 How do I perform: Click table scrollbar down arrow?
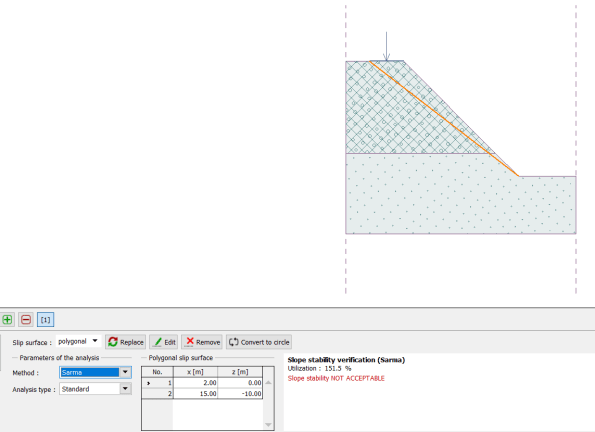point(268,425)
